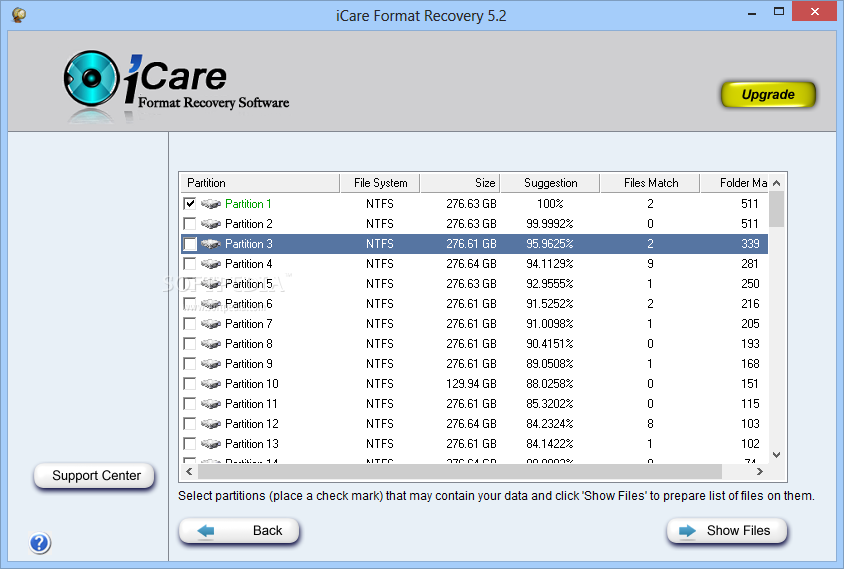Click the blue help question mark icon

(40, 543)
